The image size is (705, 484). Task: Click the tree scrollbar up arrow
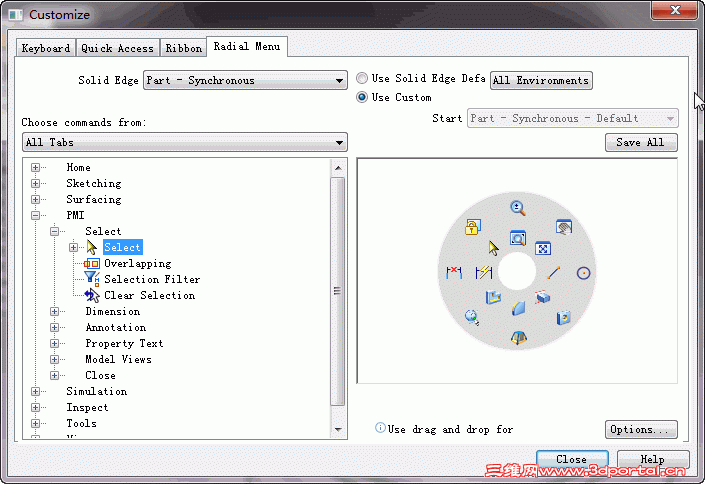[x=338, y=168]
